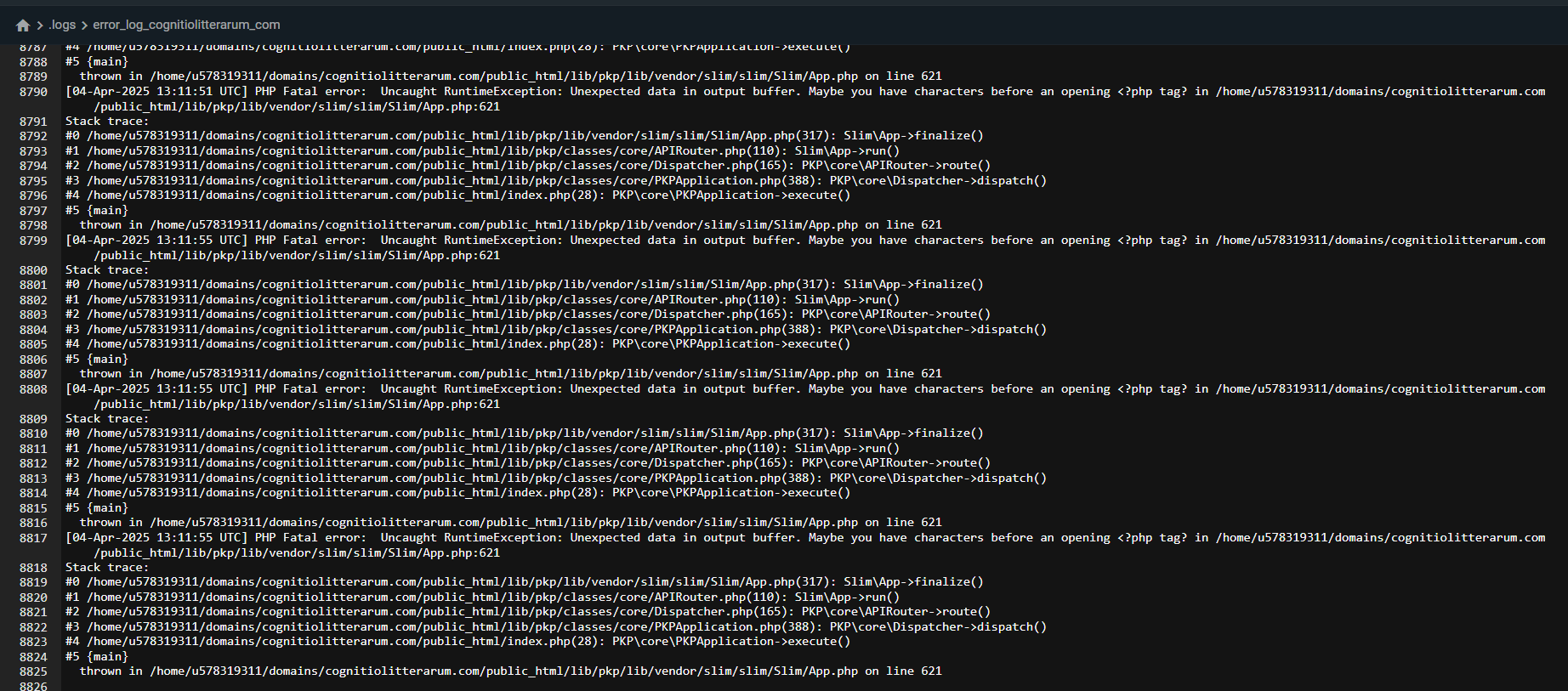The width and height of the screenshot is (1568, 691).
Task: Click 'Stack trace:' on line 8800
Action: (x=107, y=269)
